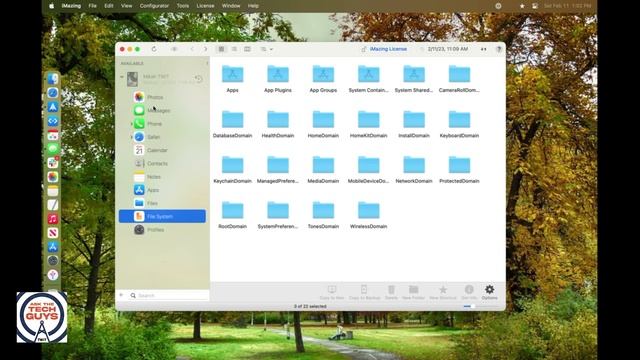Select the HomeKitDomain folder
The height and width of the screenshot is (360, 640).
click(369, 120)
